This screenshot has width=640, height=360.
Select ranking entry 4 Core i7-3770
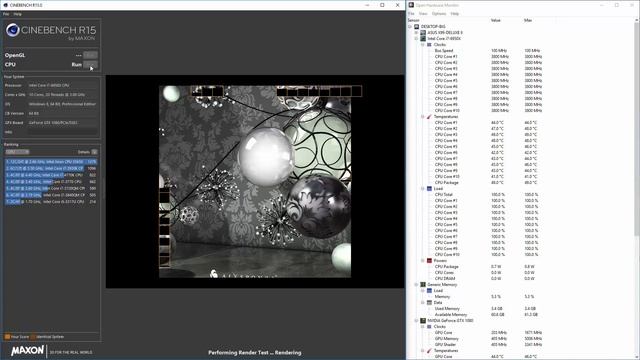point(51,182)
